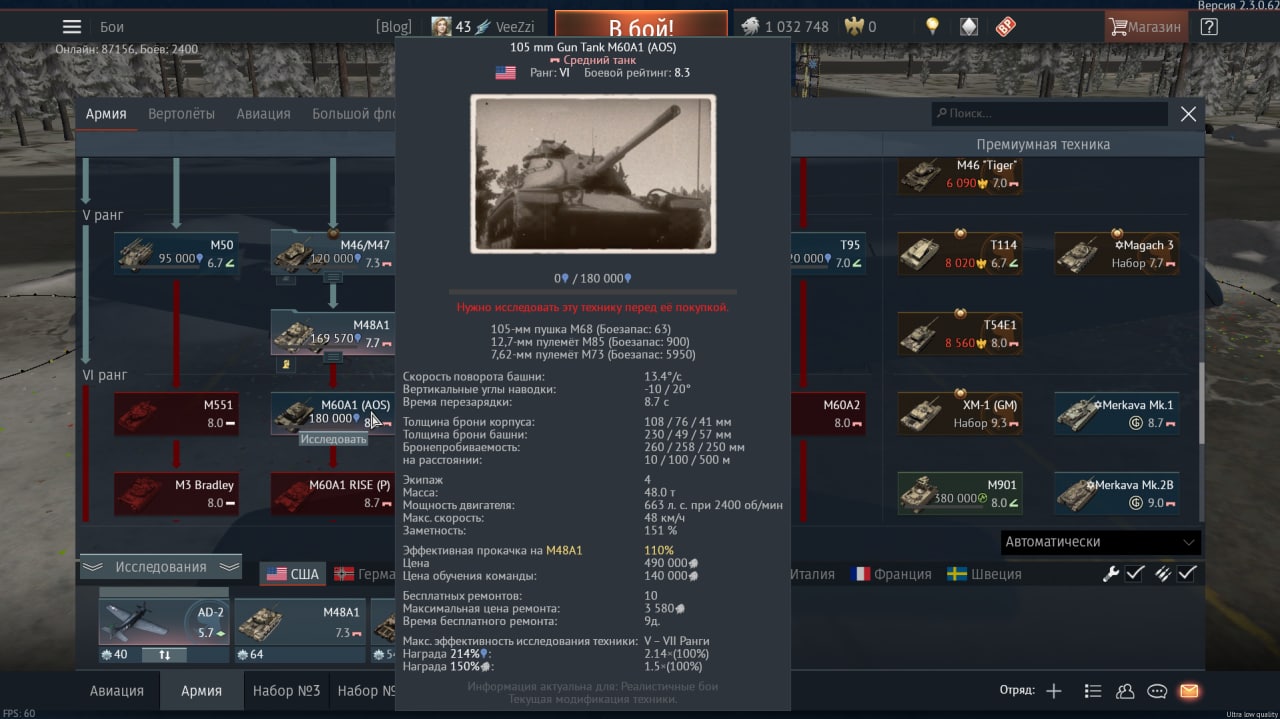Viewport: 1280px width, 719px height.
Task: Select the Италия nation tab
Action: coord(811,574)
